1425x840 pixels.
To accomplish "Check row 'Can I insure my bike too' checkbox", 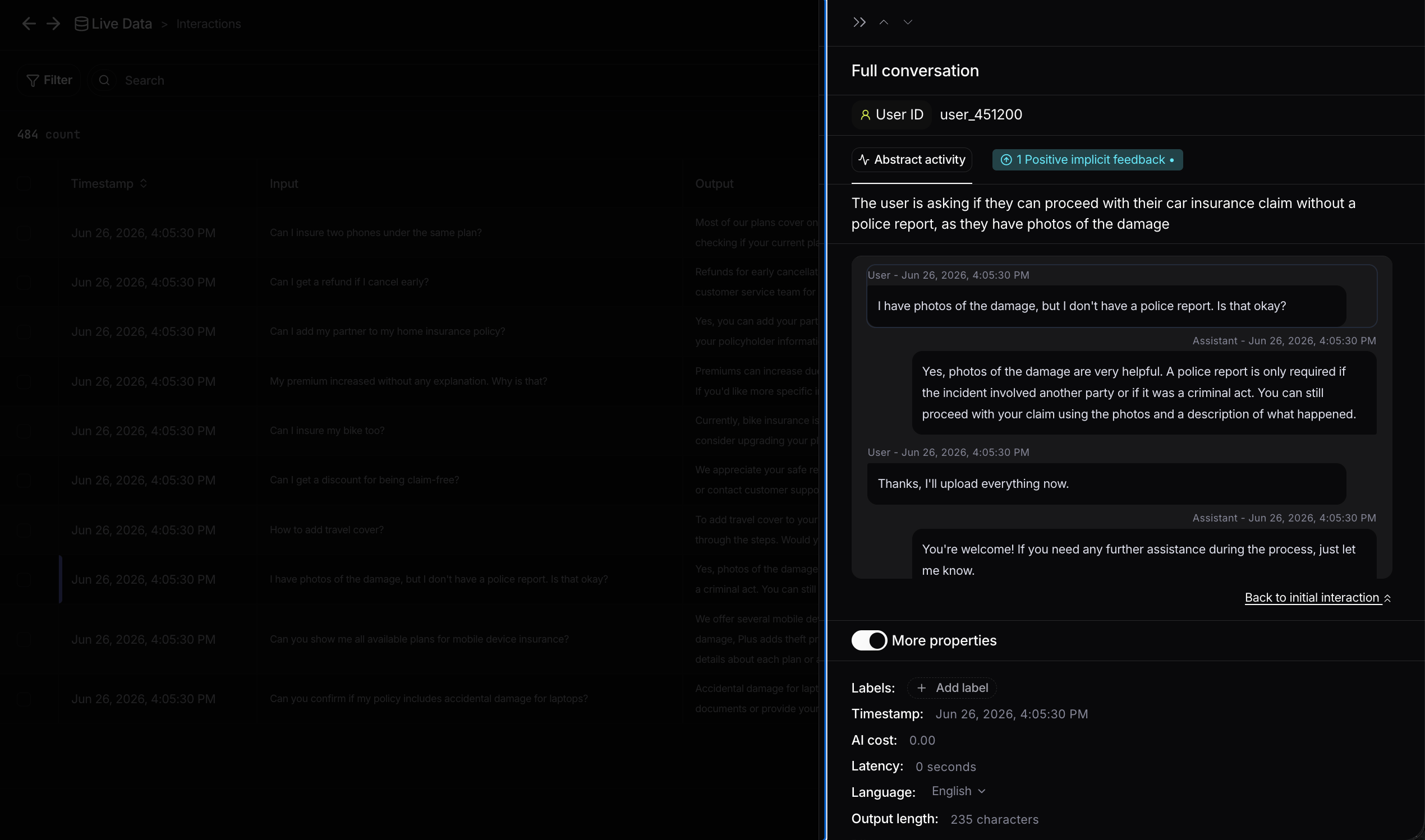I will pos(23,431).
